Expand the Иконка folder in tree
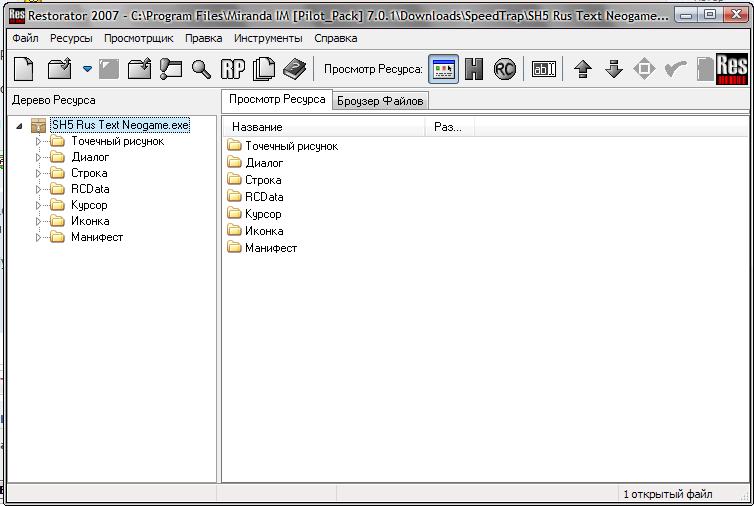Image resolution: width=754 pixels, height=506 pixels. pos(39,221)
